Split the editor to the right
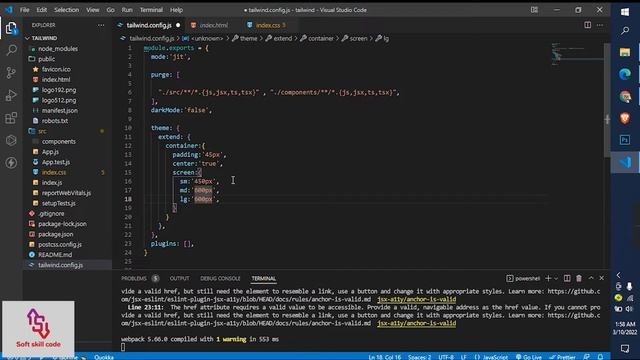 click(x=587, y=25)
